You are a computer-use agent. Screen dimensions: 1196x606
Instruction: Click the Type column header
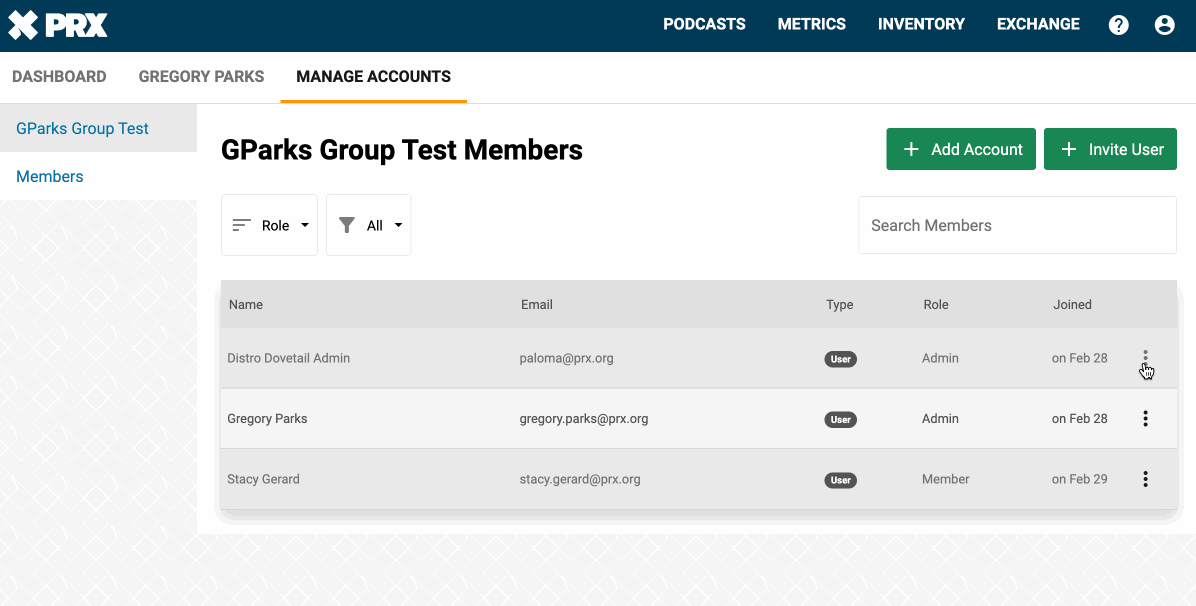(840, 305)
